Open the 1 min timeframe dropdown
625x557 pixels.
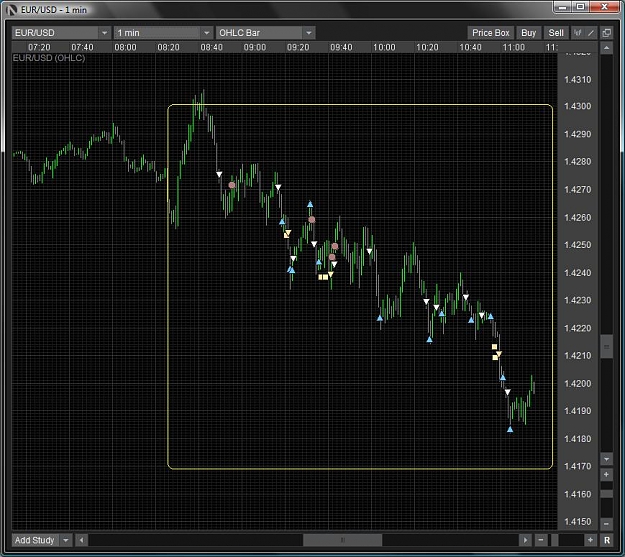tap(163, 33)
